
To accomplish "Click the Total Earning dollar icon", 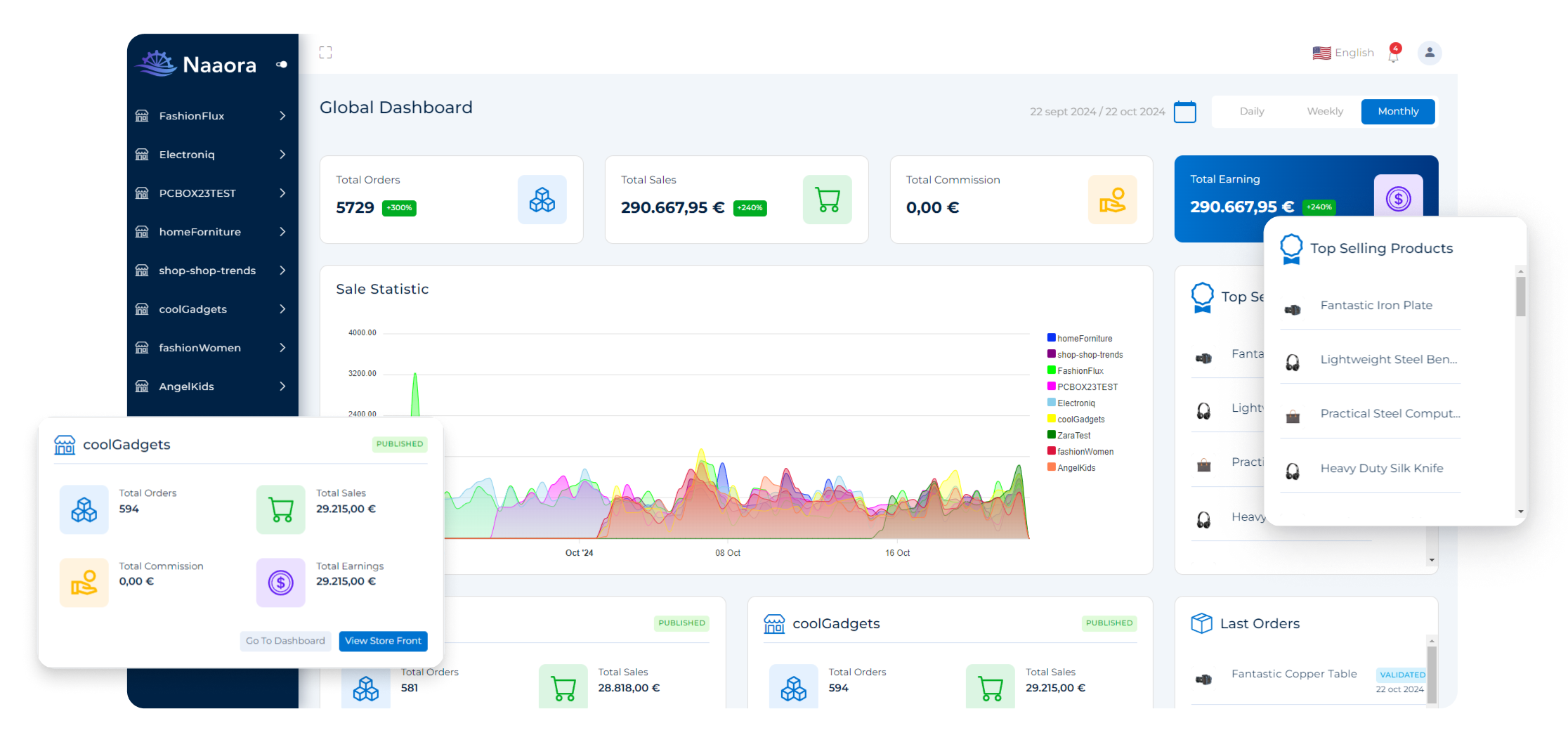I will (1398, 199).
